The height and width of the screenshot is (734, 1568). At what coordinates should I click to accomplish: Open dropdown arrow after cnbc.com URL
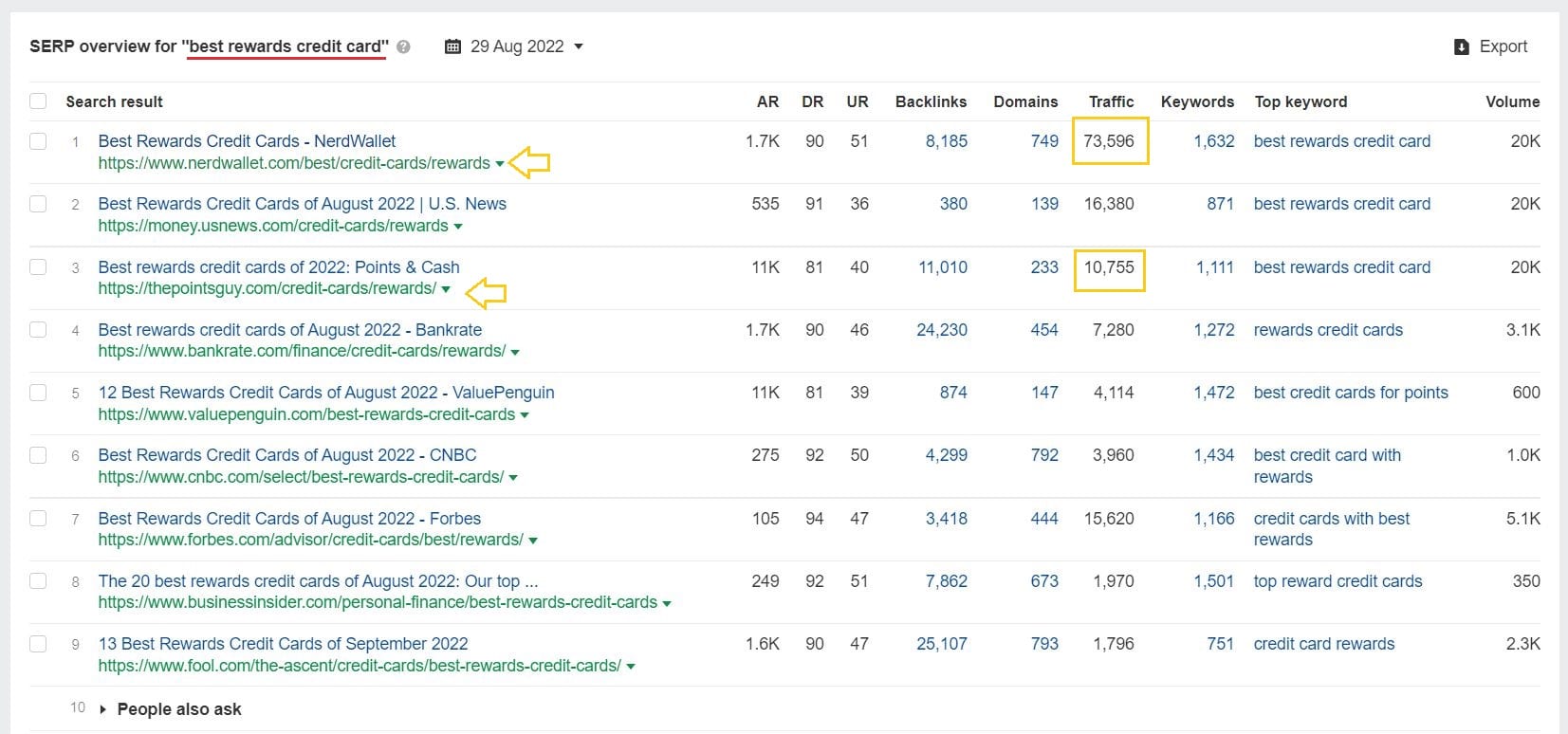pos(513,478)
